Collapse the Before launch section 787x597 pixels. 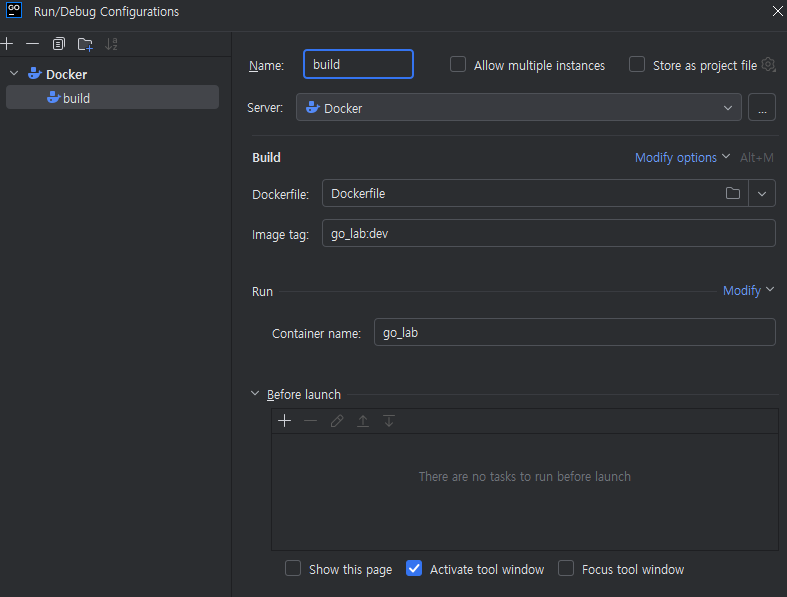click(255, 394)
